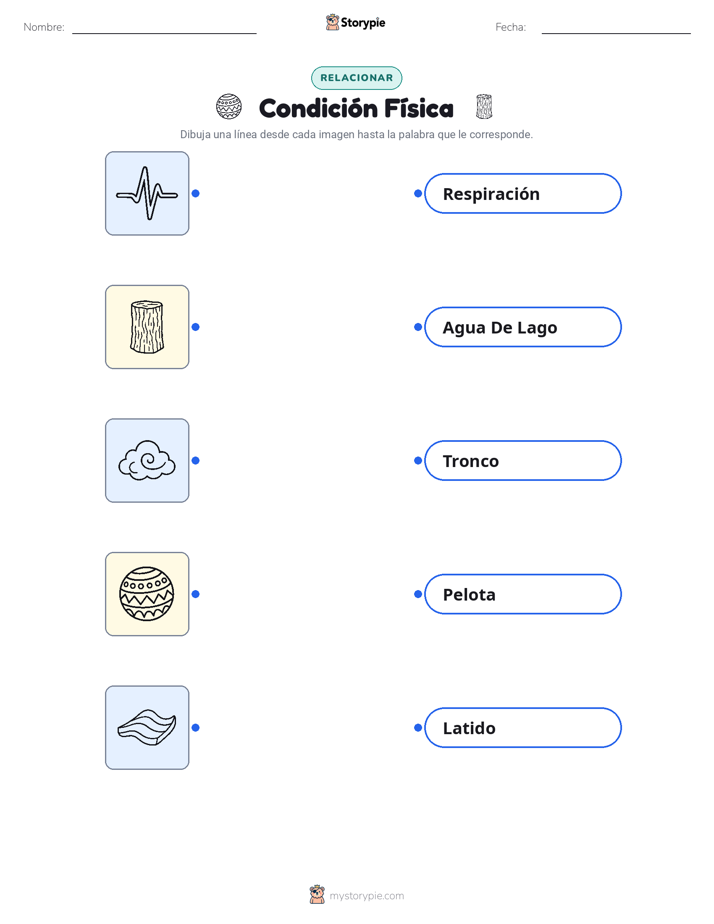Click the heartbeat pulse line image
Viewport: 714px width, 924px height.
[x=147, y=193]
